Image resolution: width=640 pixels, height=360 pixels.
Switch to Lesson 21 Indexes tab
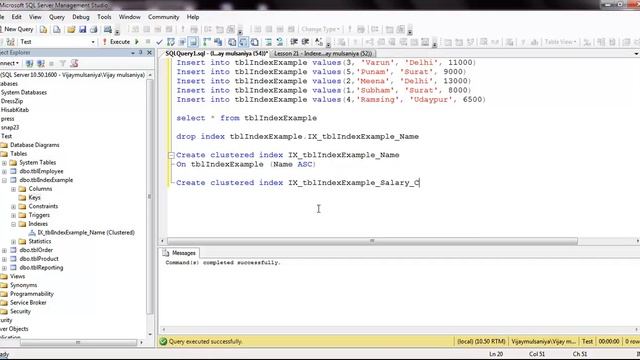[323, 53]
